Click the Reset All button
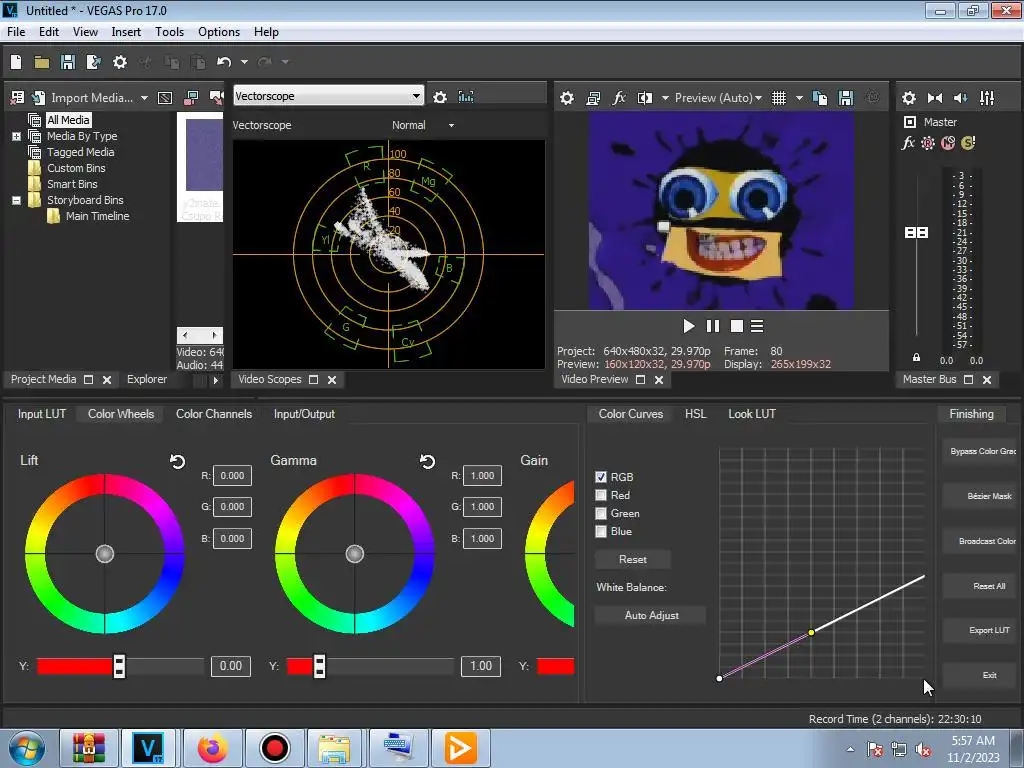 (982, 586)
